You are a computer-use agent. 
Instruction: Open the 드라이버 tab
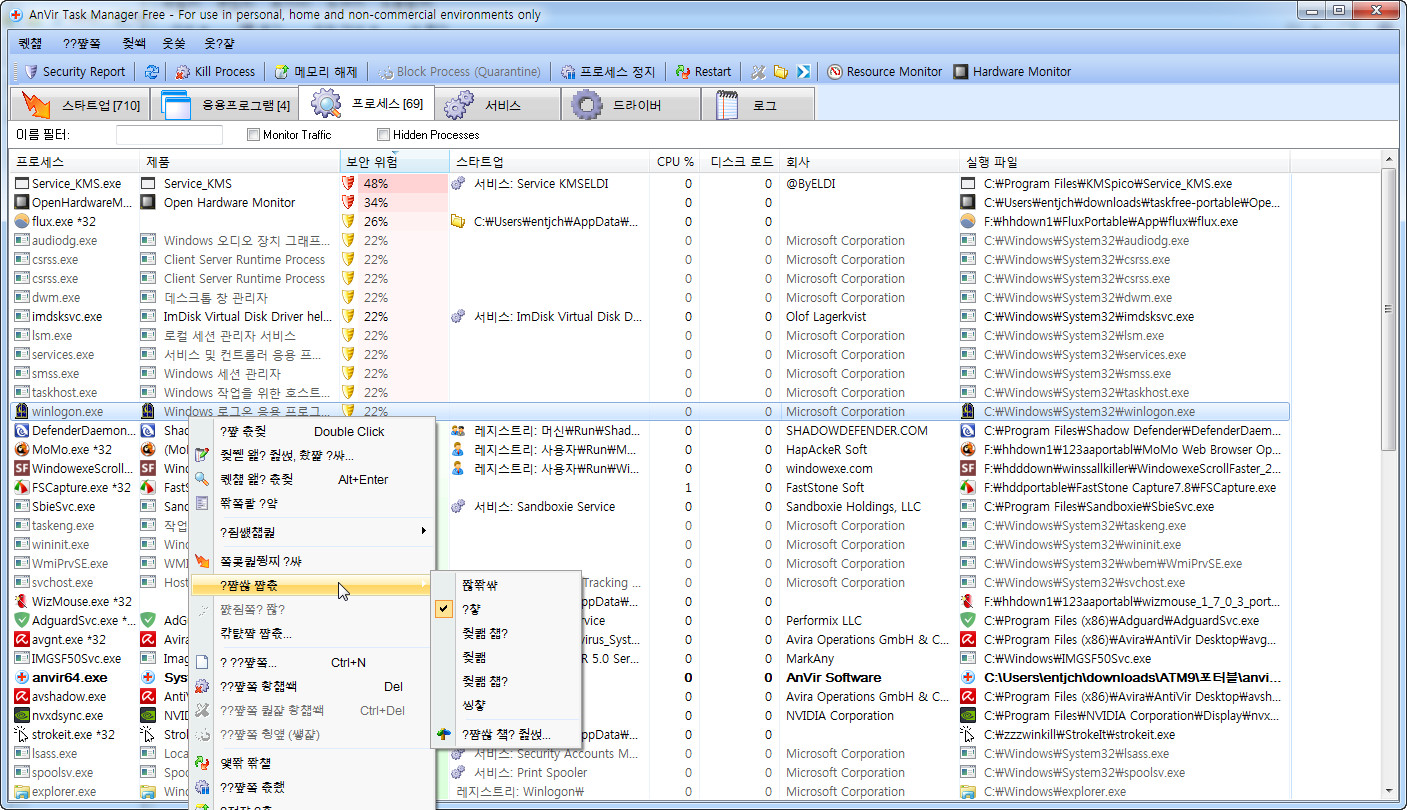pyautogui.click(x=630, y=104)
